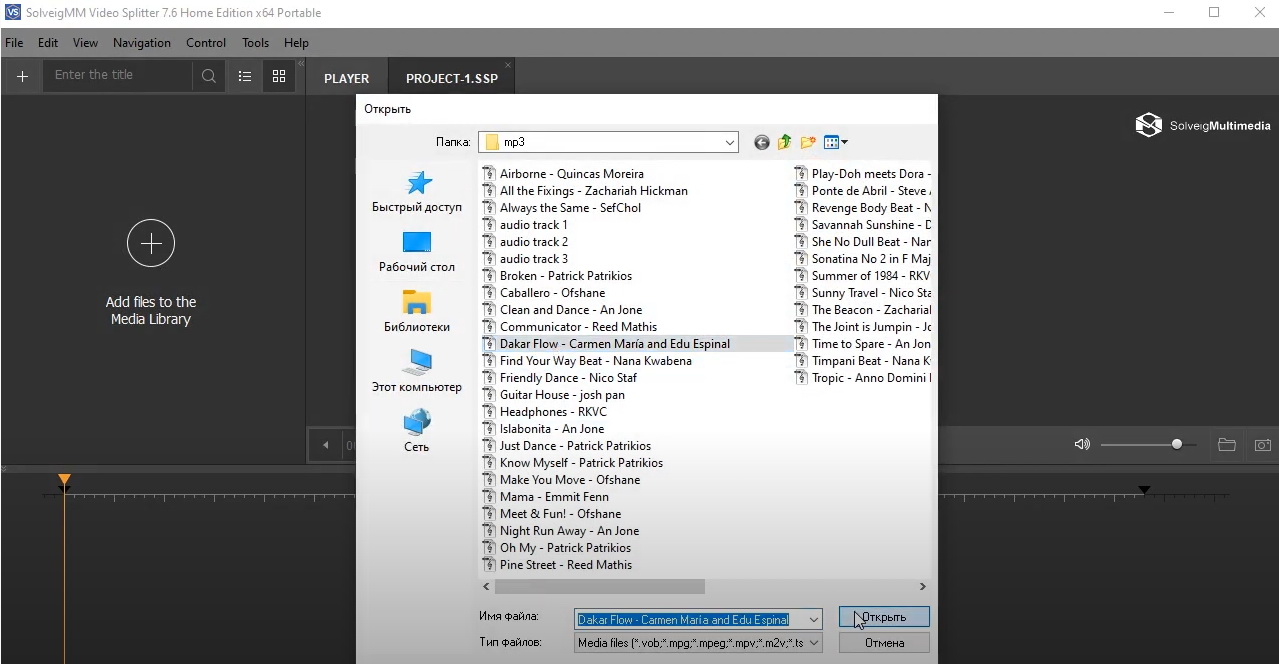Open the Navigation menu
1279x664 pixels.
tap(142, 43)
